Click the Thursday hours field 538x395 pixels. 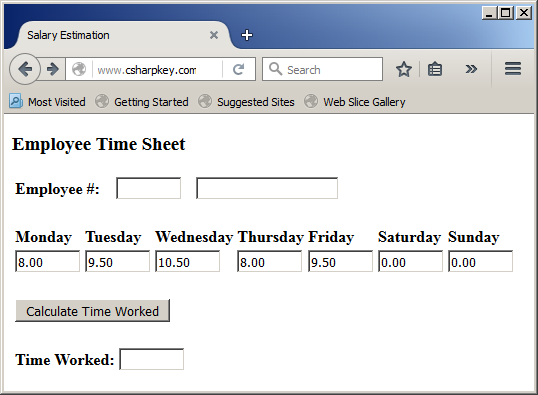coord(269,261)
